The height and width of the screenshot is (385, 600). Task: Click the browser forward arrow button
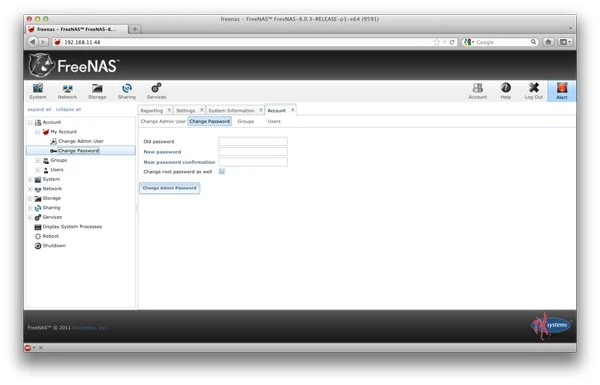click(44, 42)
